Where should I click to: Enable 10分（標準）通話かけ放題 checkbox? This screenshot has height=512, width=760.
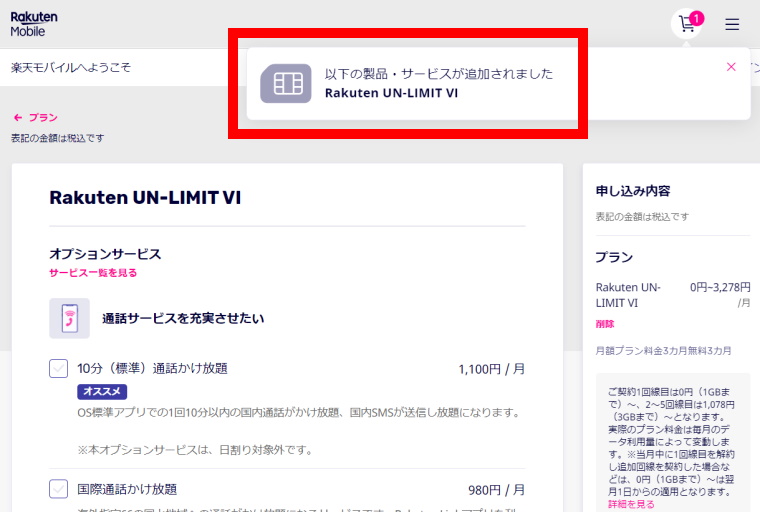[x=59, y=368]
